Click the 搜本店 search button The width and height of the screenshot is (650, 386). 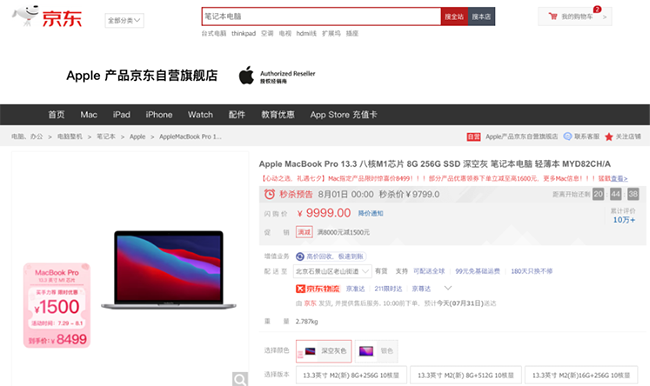481,17
